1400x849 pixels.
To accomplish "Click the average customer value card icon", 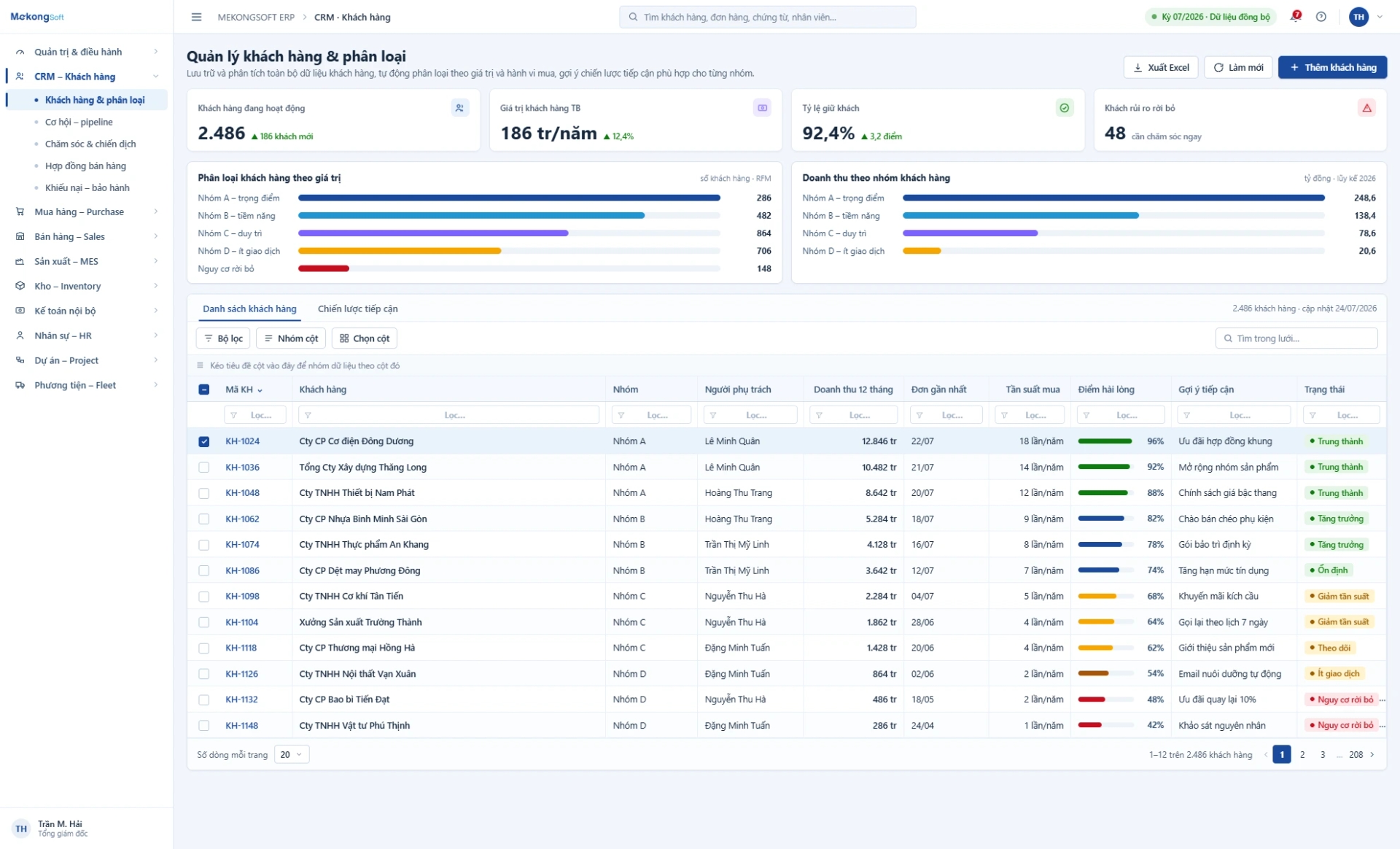I will tap(762, 108).
